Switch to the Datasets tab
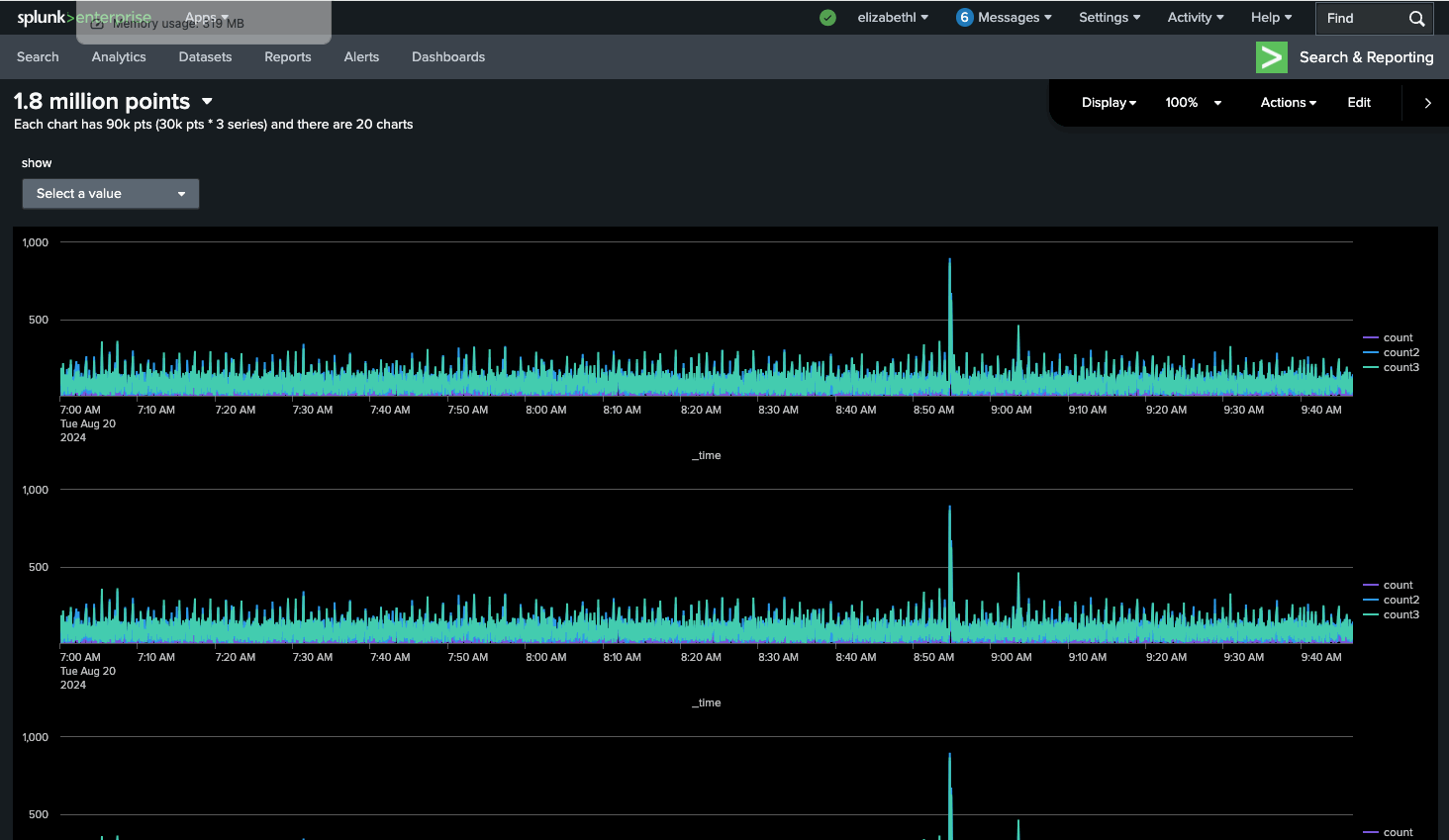This screenshot has height=840, width=1449. (x=205, y=57)
